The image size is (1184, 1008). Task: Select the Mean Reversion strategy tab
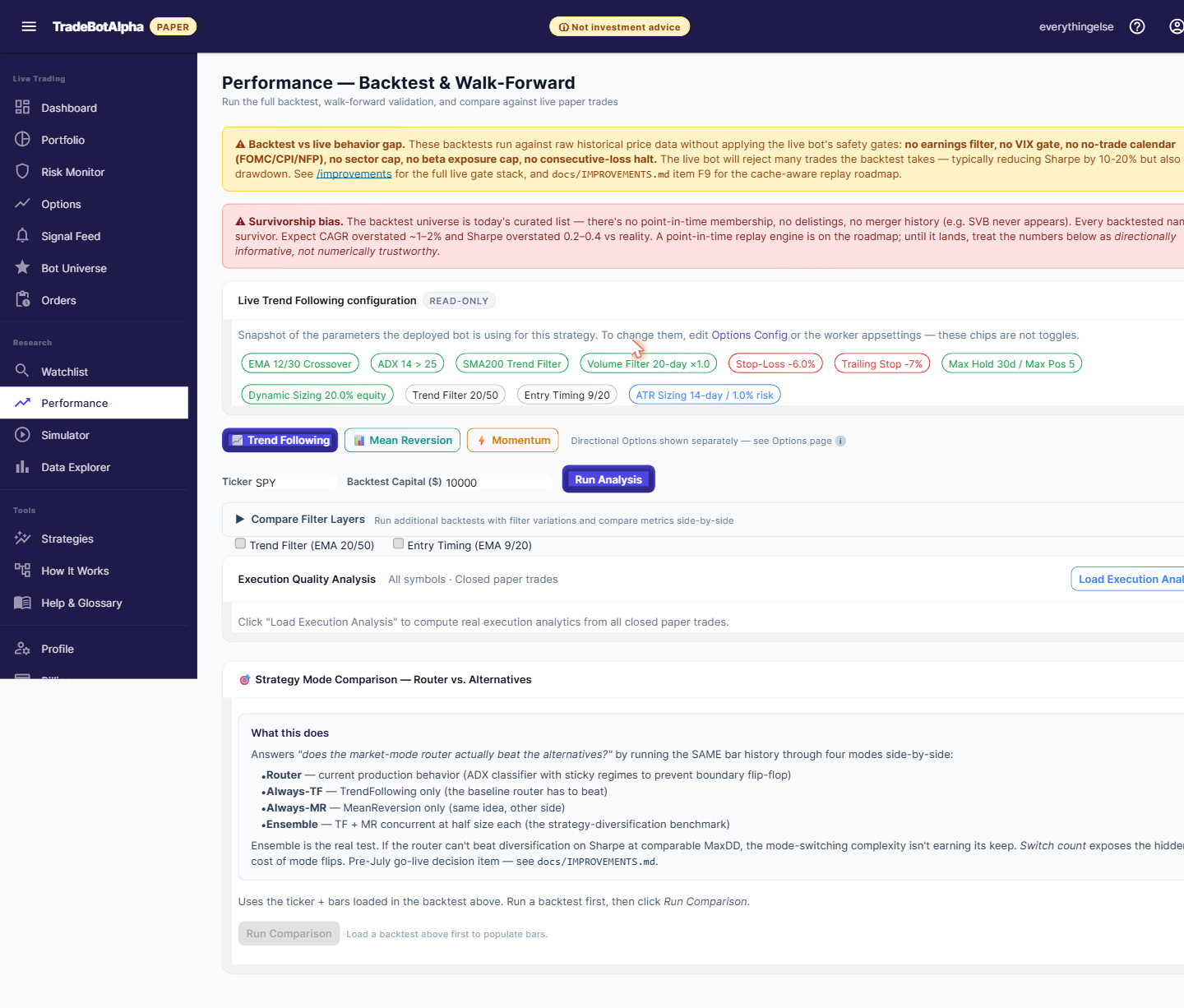[402, 440]
